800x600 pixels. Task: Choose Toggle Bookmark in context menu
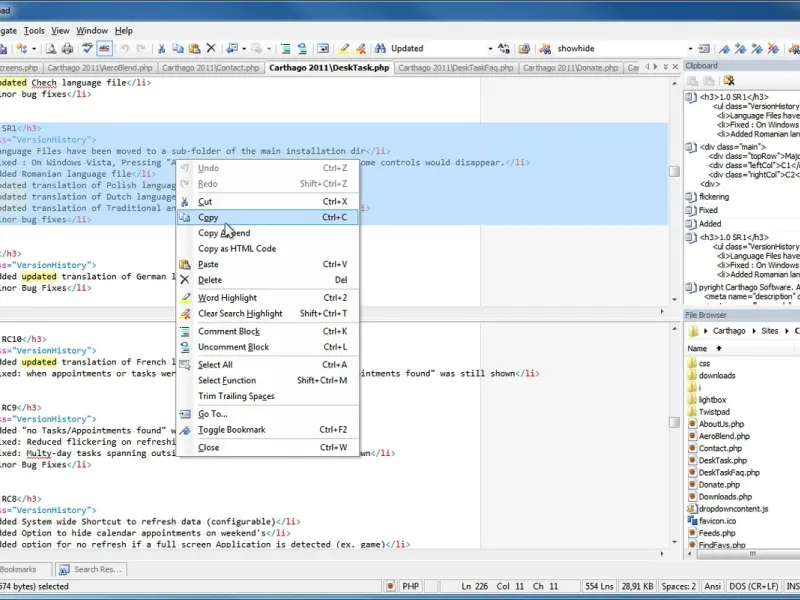(x=267, y=430)
